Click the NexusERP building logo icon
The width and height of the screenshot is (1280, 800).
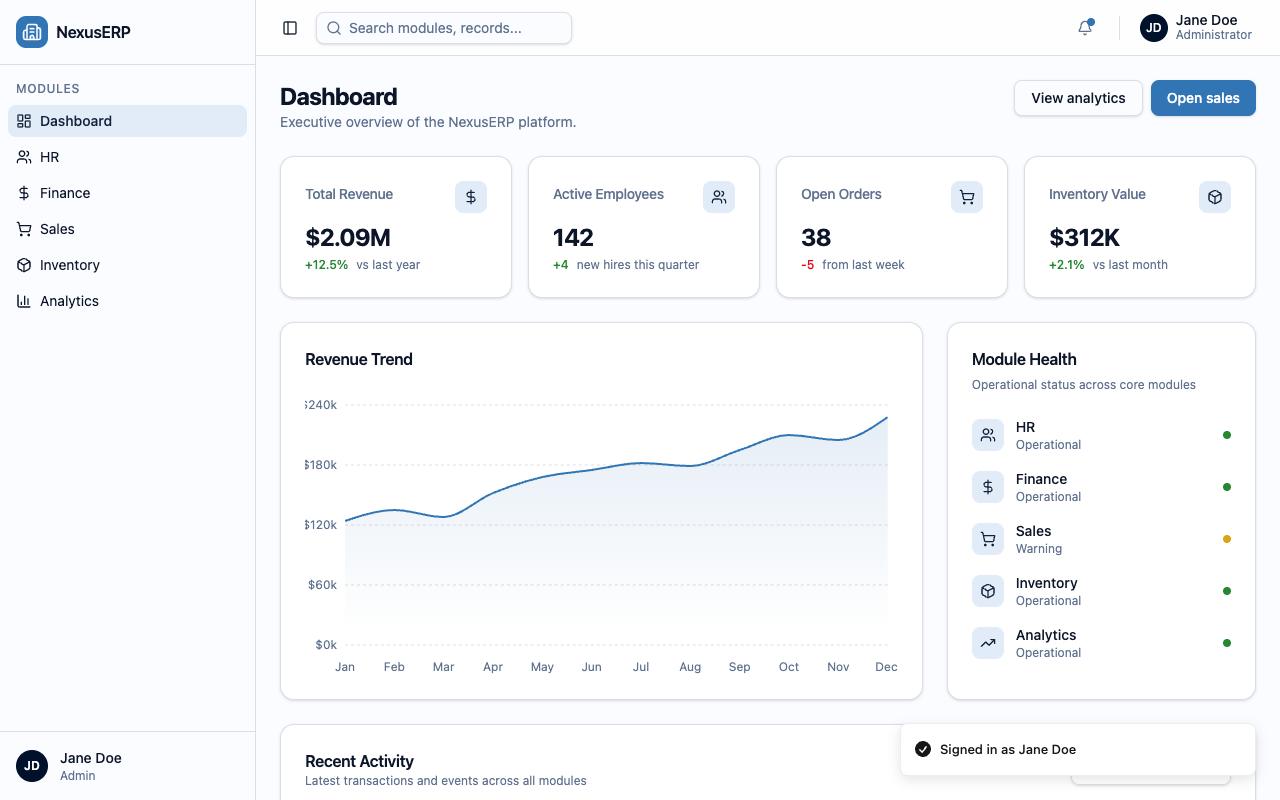pos(32,32)
